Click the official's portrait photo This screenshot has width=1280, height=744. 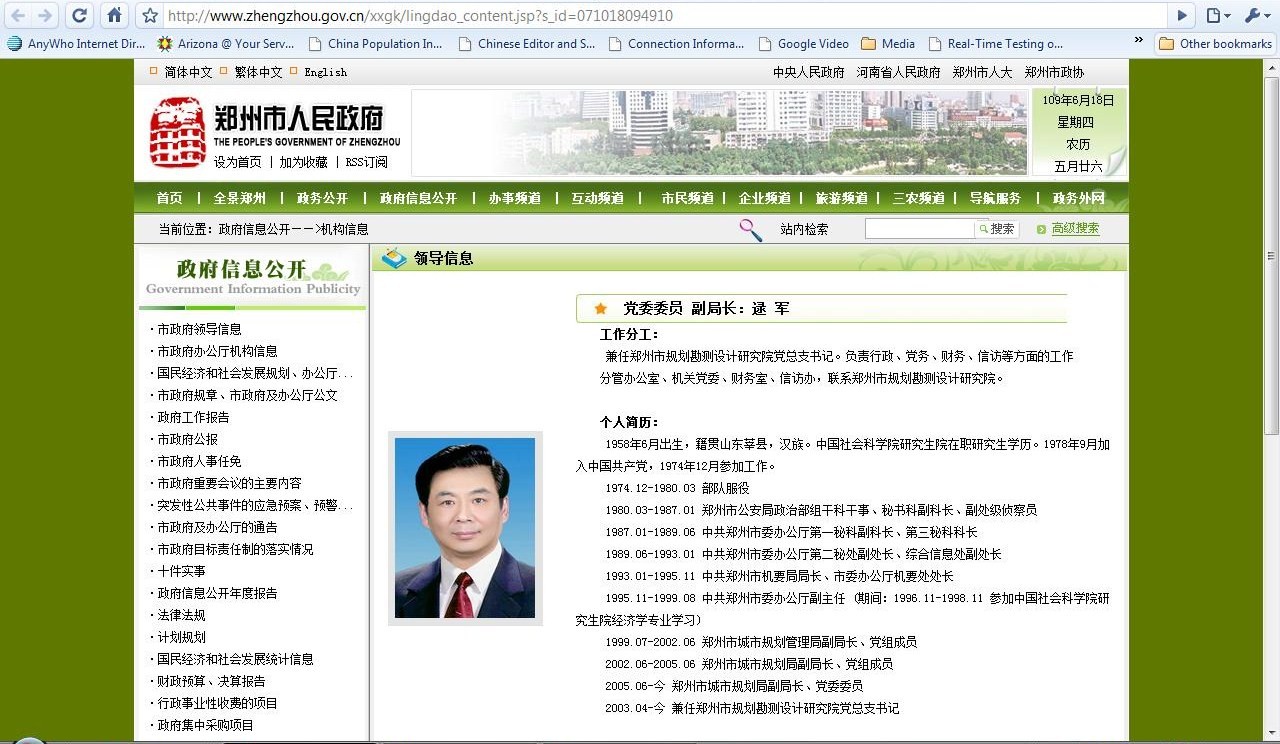coord(465,528)
